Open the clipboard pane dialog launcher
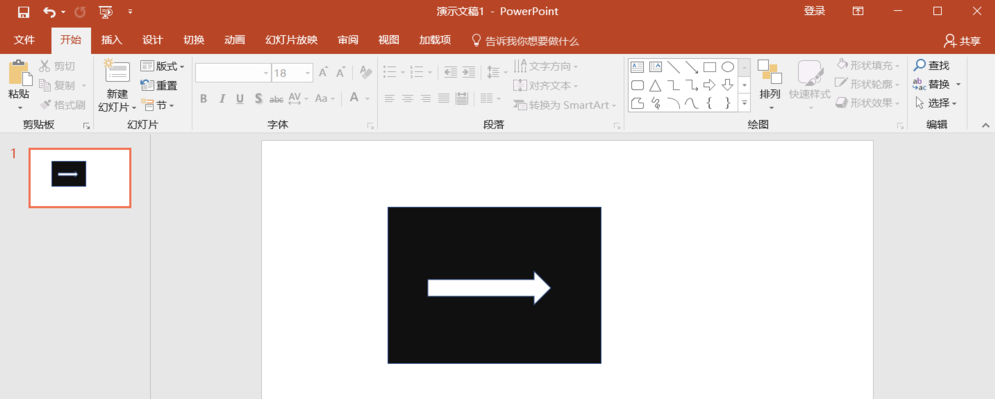 tap(86, 126)
